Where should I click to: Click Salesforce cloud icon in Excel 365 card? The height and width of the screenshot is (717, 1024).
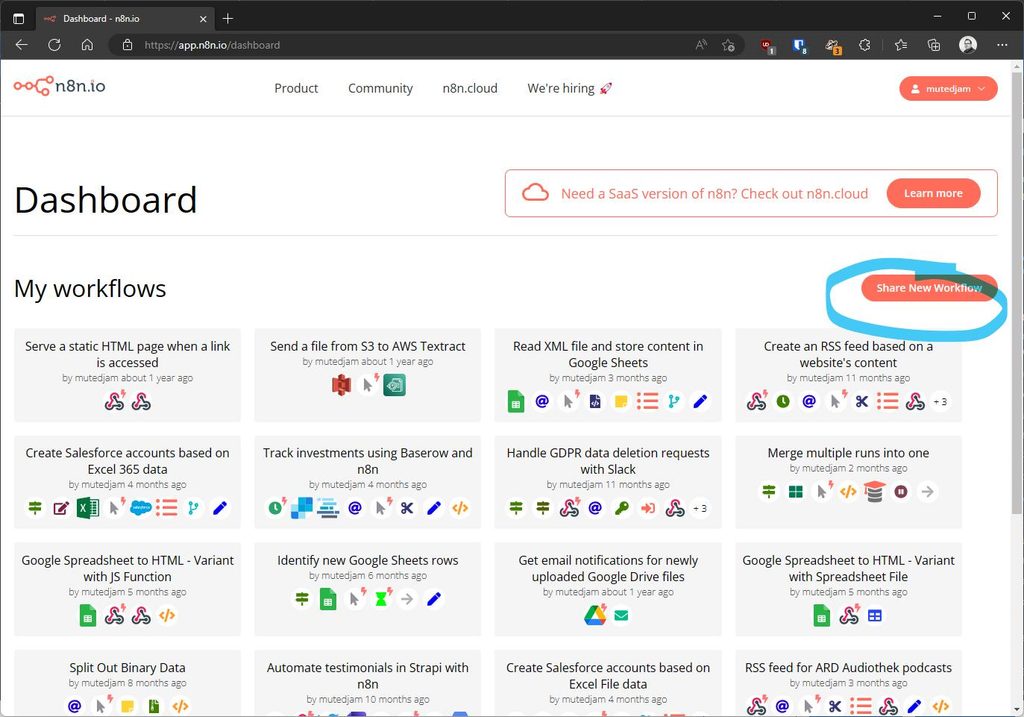click(140, 508)
